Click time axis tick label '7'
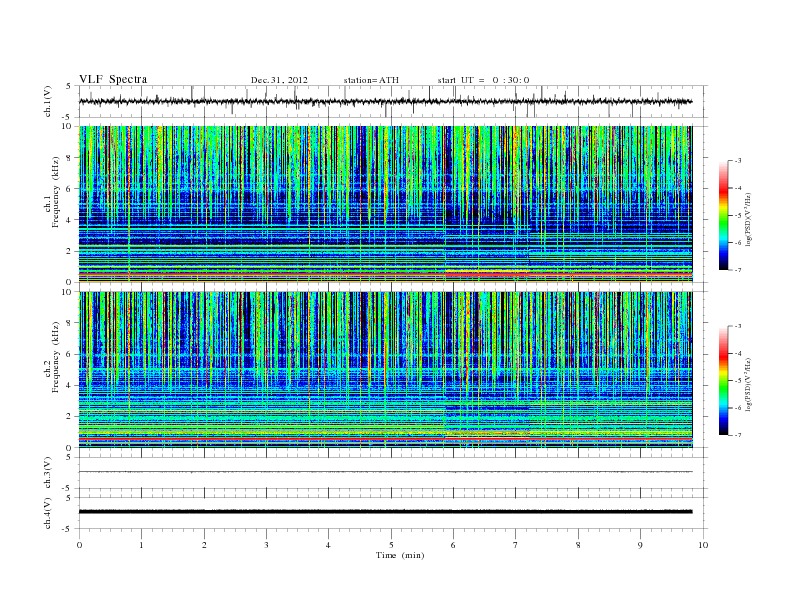 pos(516,545)
